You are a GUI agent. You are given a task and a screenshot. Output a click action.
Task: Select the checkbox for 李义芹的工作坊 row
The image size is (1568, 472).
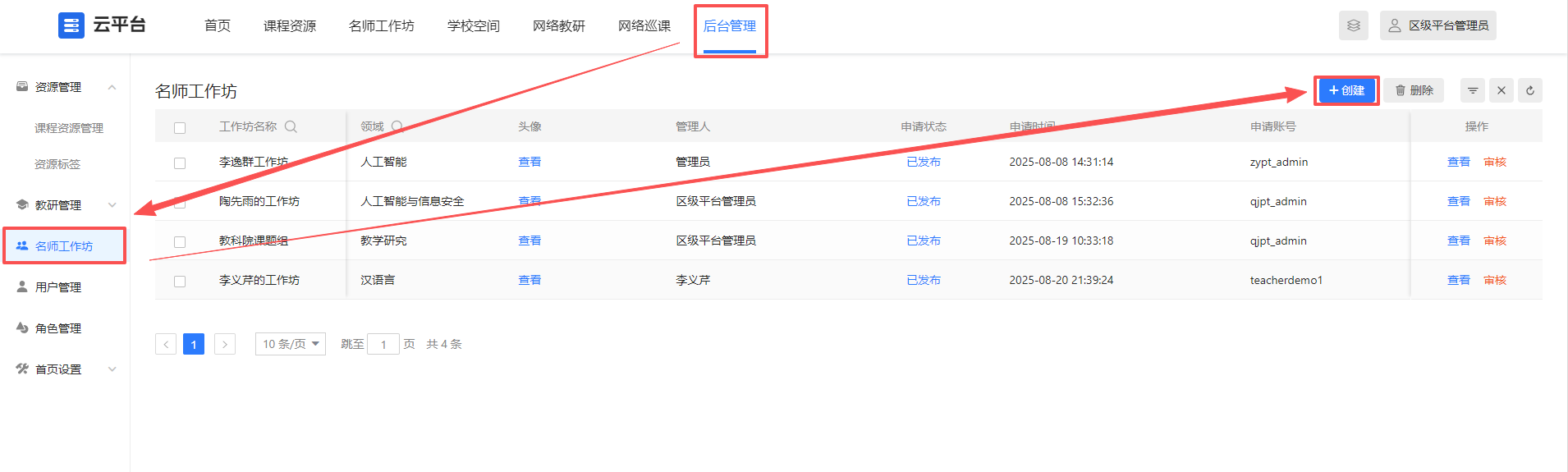point(180,281)
